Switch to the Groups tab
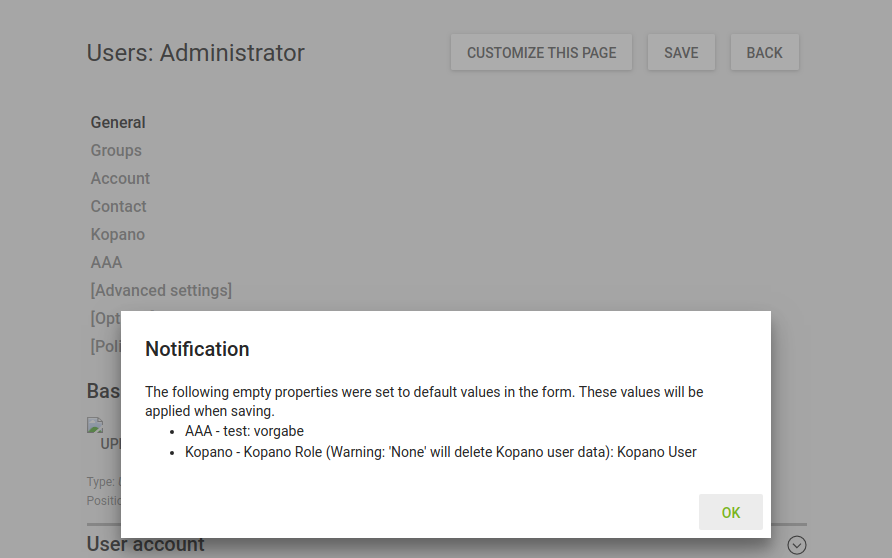The height and width of the screenshot is (558, 892). click(116, 150)
